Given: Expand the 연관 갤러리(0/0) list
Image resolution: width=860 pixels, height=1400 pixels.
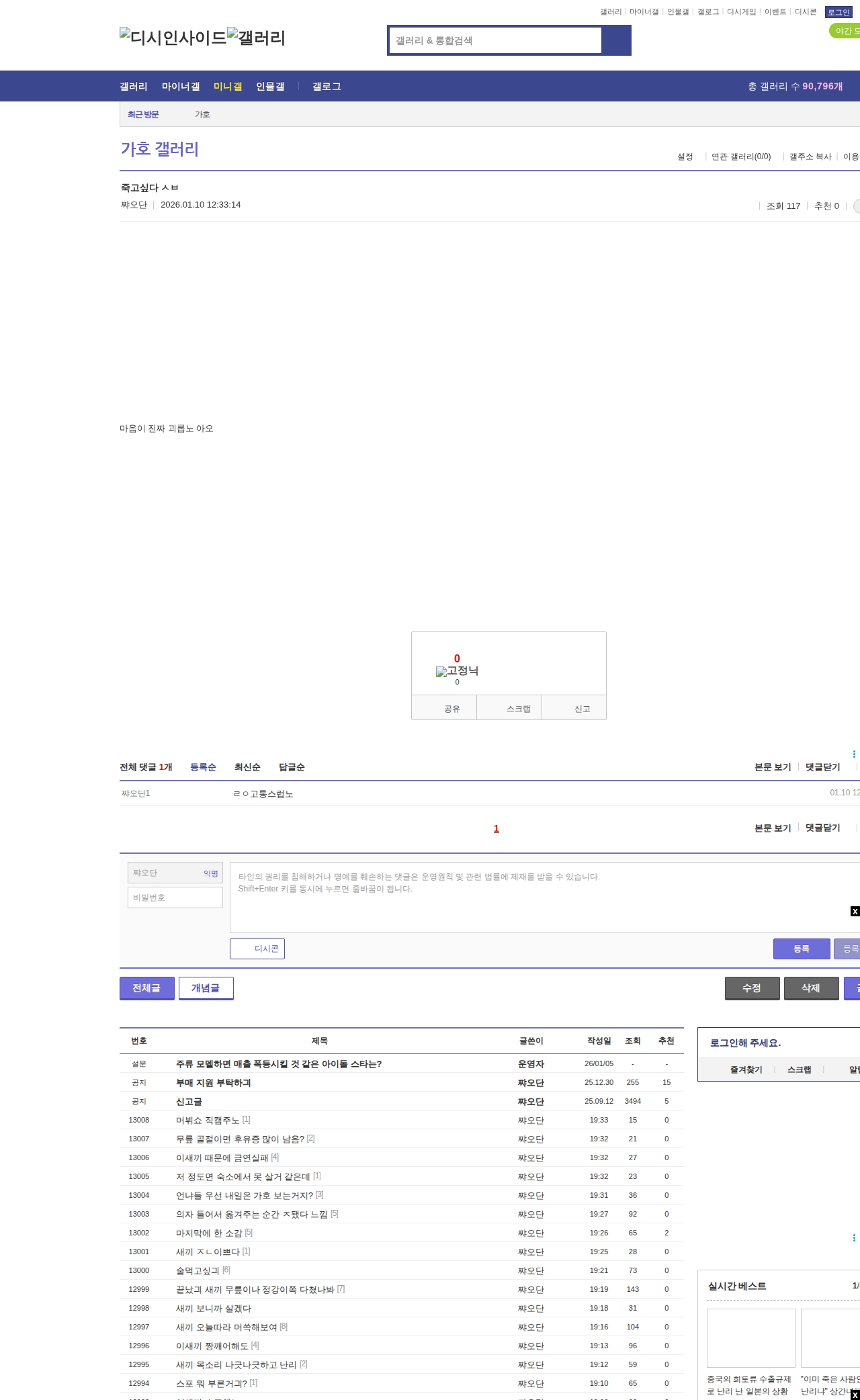Looking at the screenshot, I should point(741,157).
